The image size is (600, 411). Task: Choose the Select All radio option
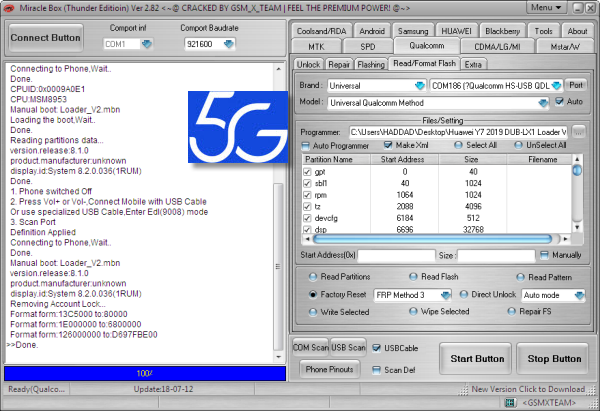click(458, 145)
